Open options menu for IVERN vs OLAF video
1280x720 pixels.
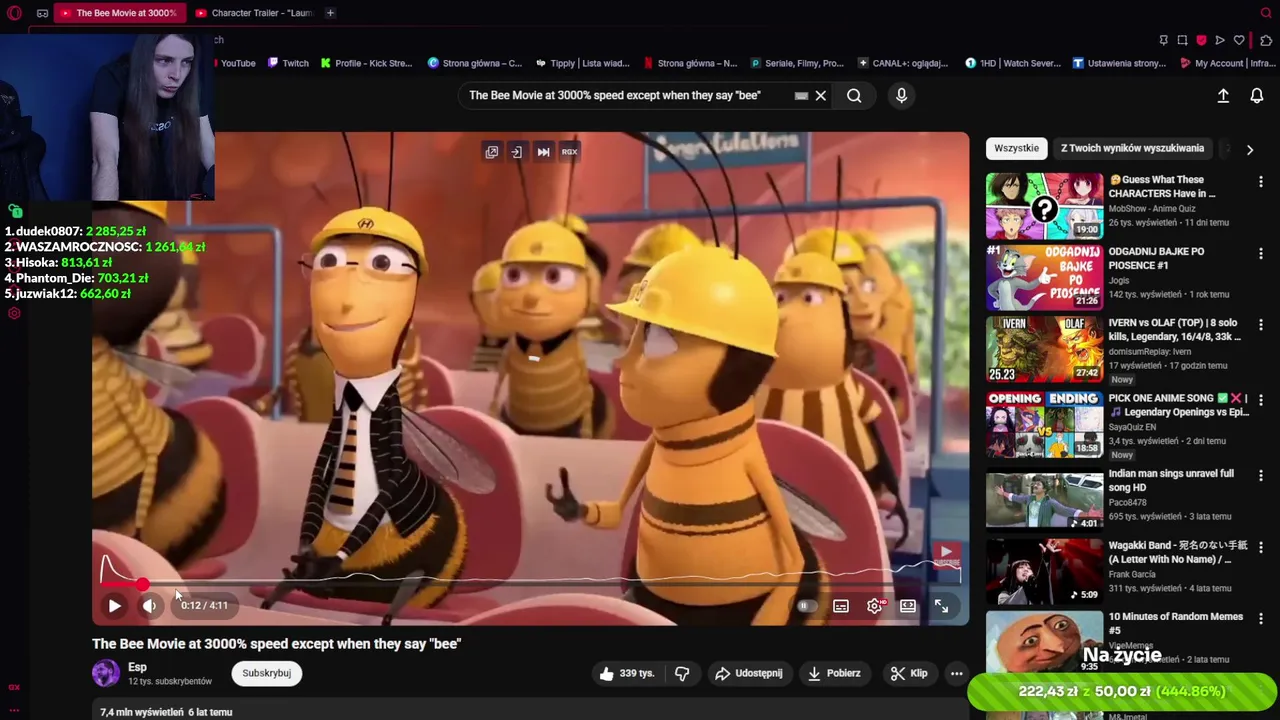pyautogui.click(x=1260, y=325)
